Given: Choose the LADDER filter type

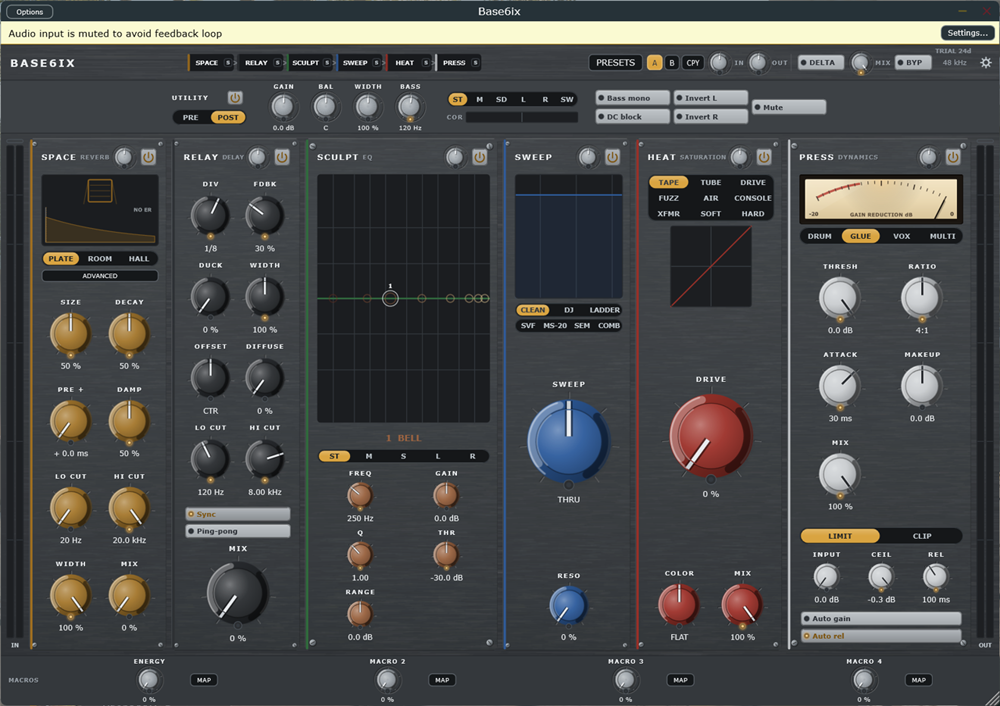Looking at the screenshot, I should (x=604, y=310).
